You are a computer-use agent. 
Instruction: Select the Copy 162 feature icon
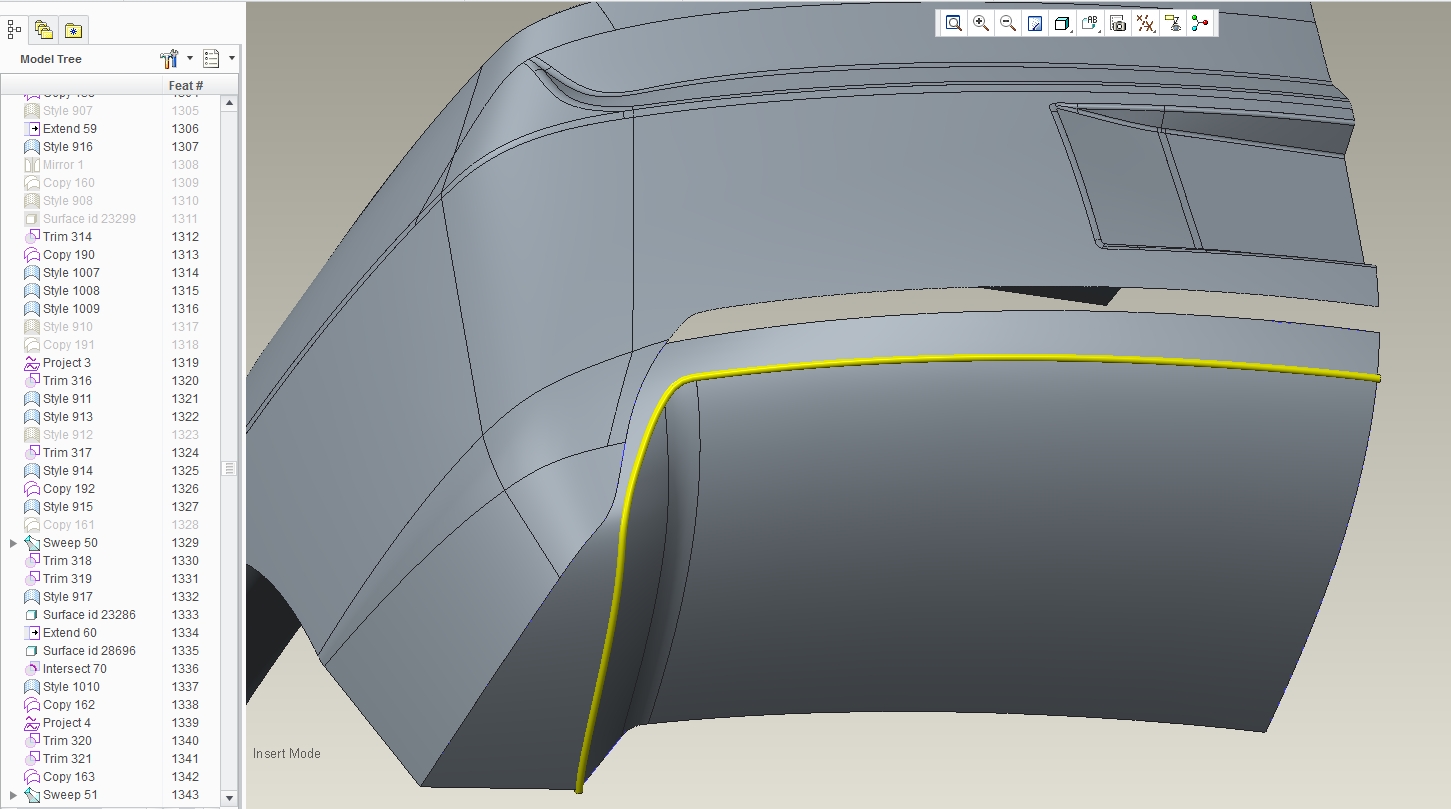[31, 705]
